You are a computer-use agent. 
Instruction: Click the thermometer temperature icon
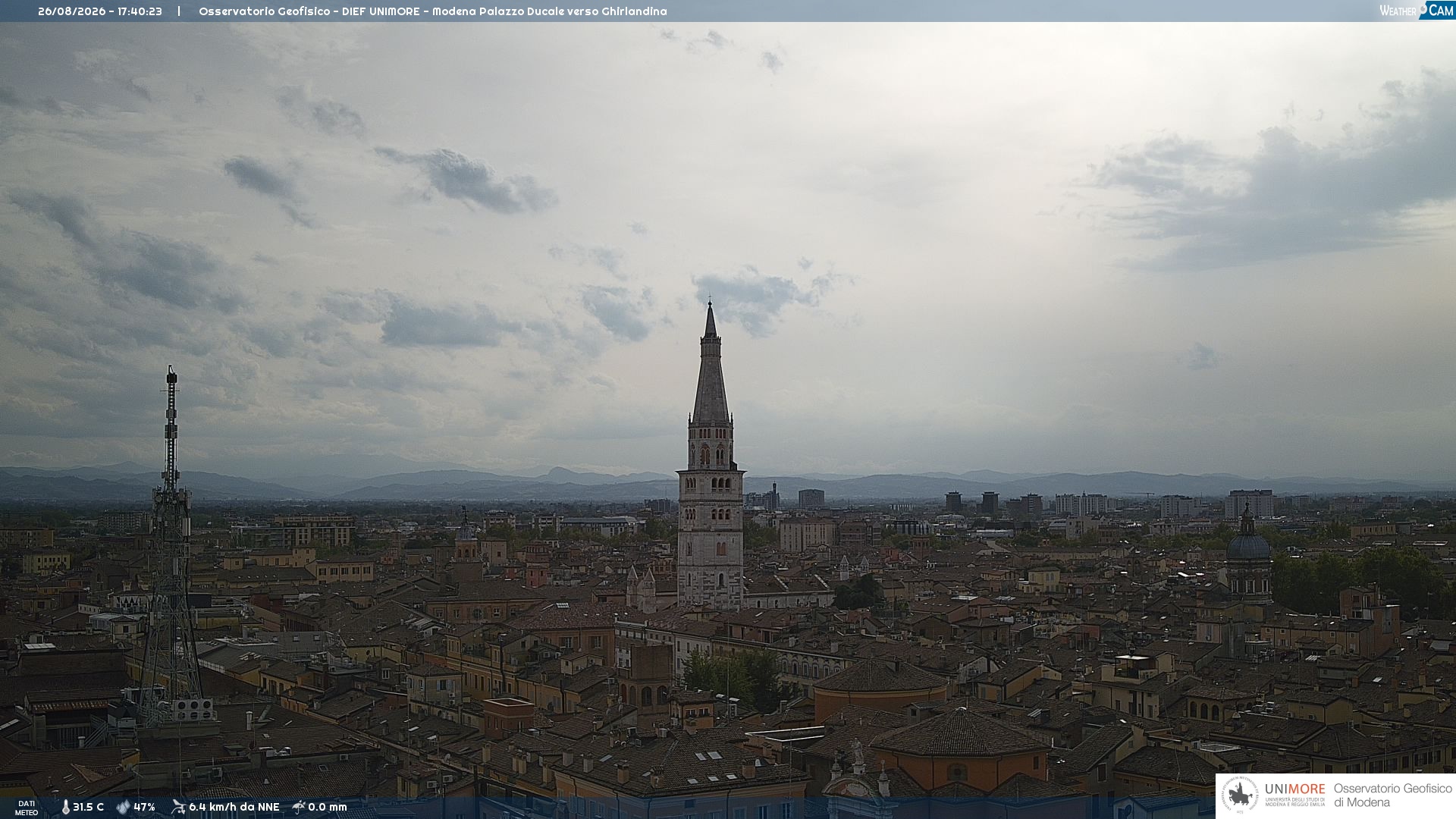65,807
